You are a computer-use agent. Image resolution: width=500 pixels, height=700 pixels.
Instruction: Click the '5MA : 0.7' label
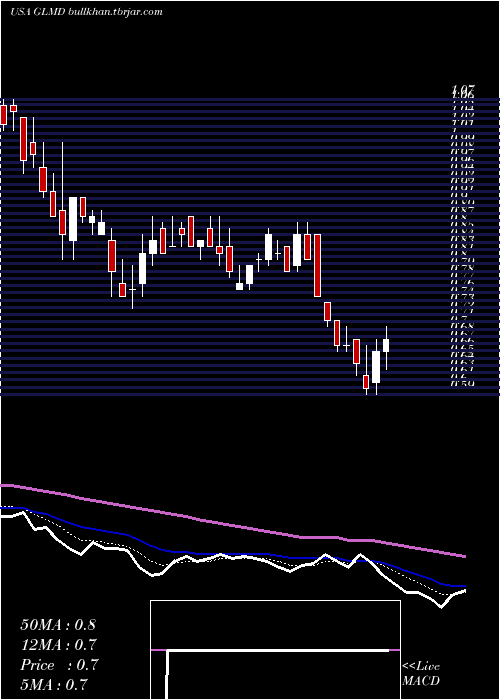point(54,684)
